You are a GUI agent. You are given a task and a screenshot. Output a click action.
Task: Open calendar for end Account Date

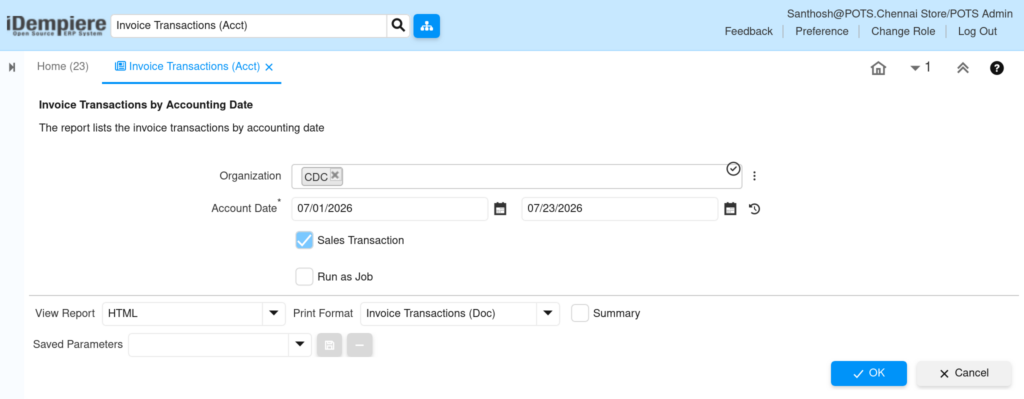pos(731,209)
